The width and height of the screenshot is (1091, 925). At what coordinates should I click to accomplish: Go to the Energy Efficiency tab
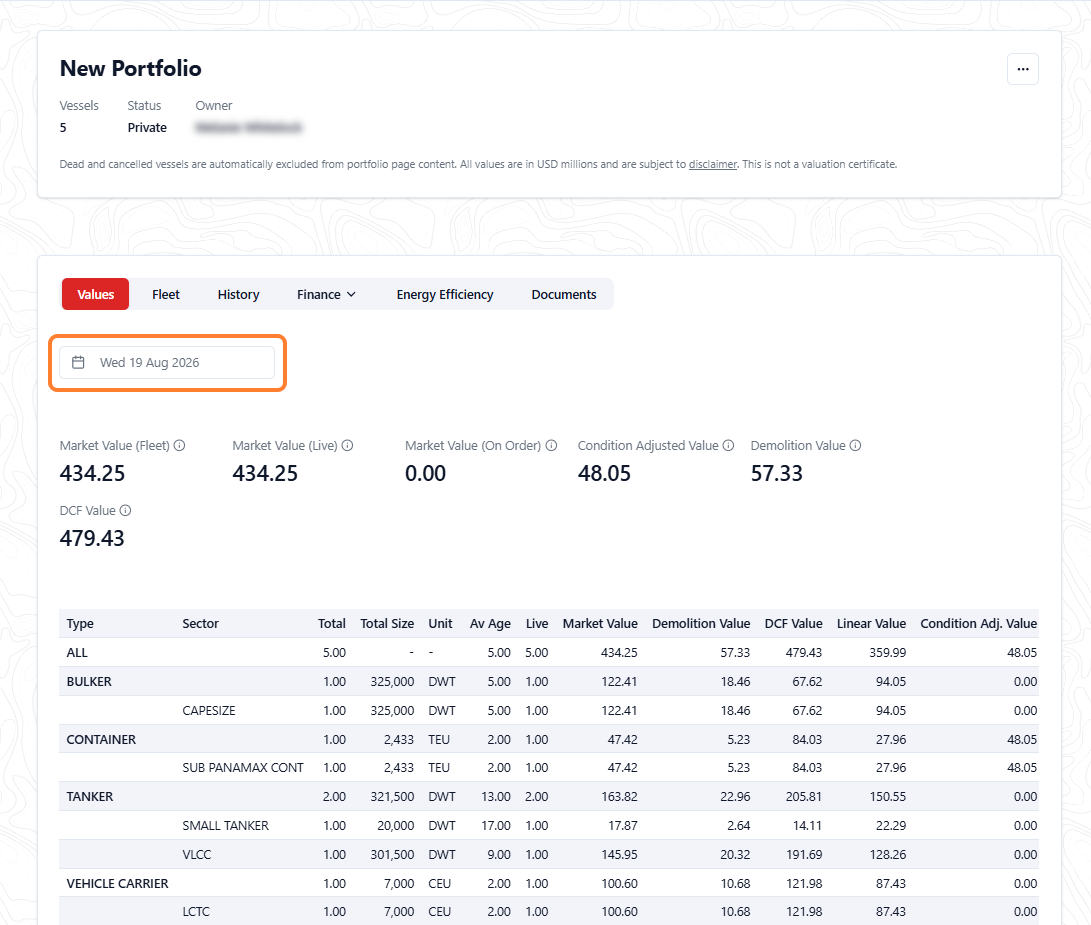pos(445,294)
